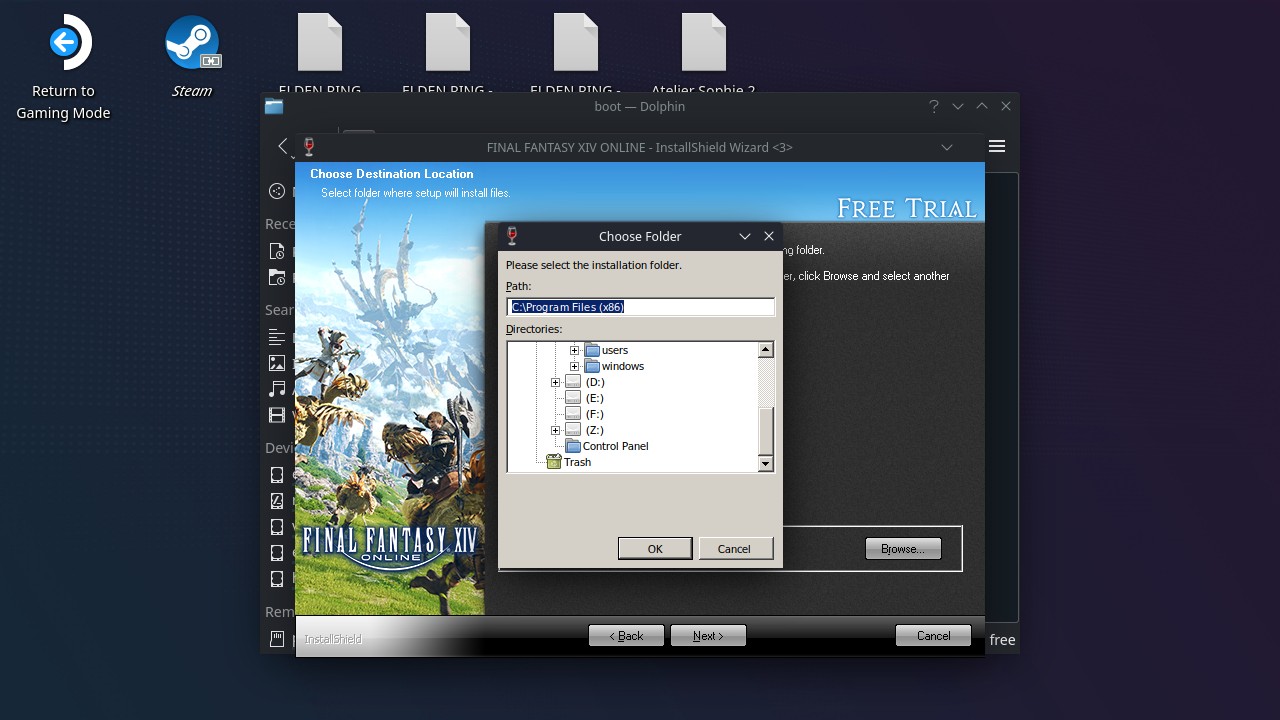Viewport: 1280px width, 720px height.
Task: Expand the users folder in directory tree
Action: (575, 350)
